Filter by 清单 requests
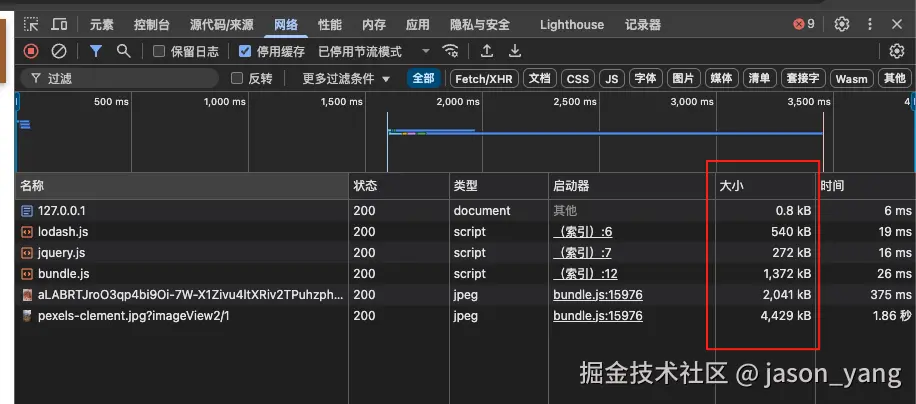The width and height of the screenshot is (916, 404). tap(759, 78)
